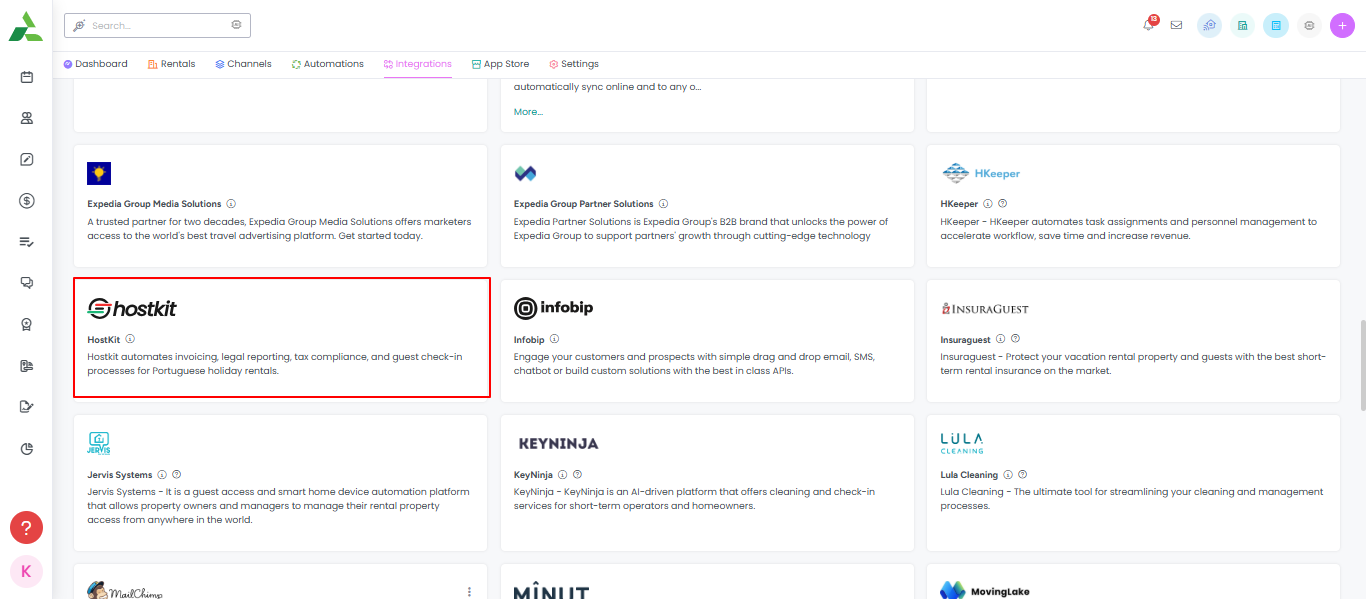Click the Infobip logo
Viewport: 1366px width, 599px height.
coord(553,308)
